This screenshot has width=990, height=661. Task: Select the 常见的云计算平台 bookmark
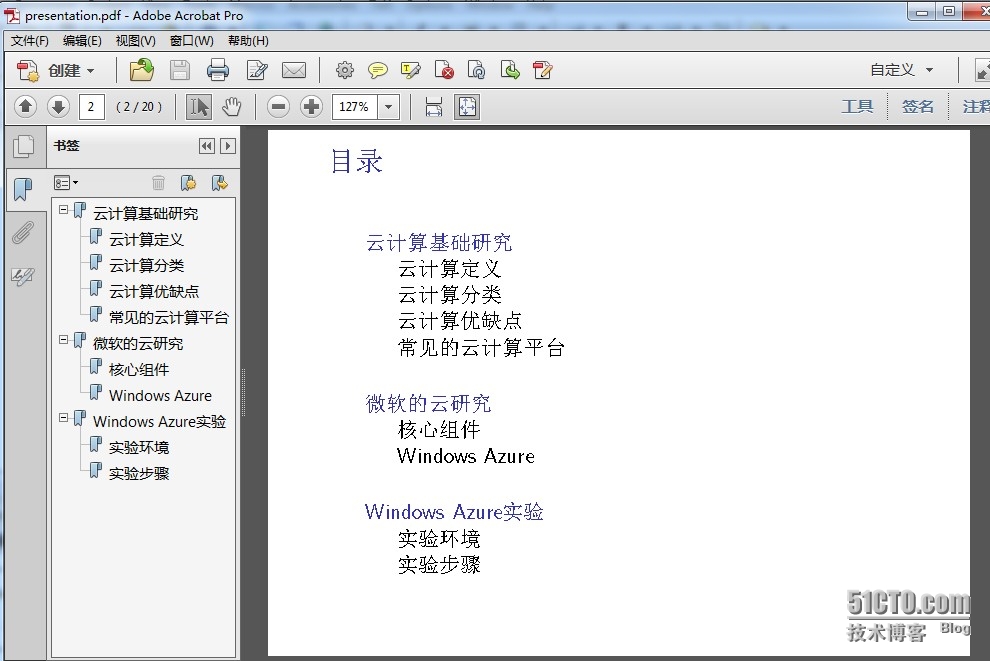pos(169,317)
